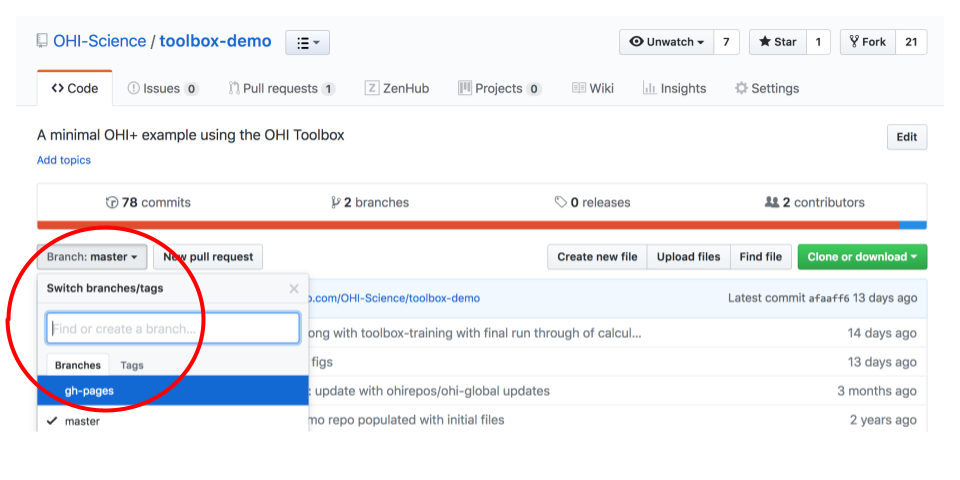Image resolution: width=960 pixels, height=480 pixels.
Task: Toggle the Branch: master dropdown
Action: click(92, 257)
